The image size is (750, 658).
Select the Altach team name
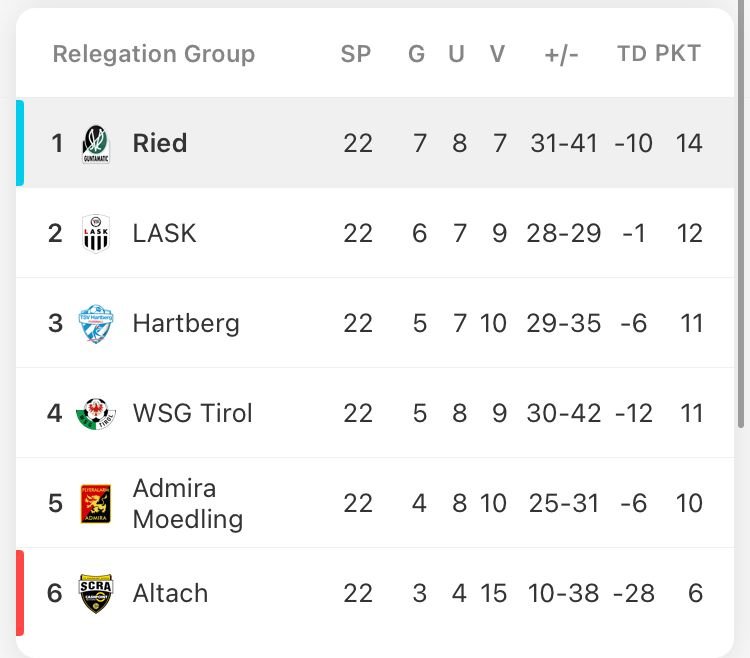point(170,593)
